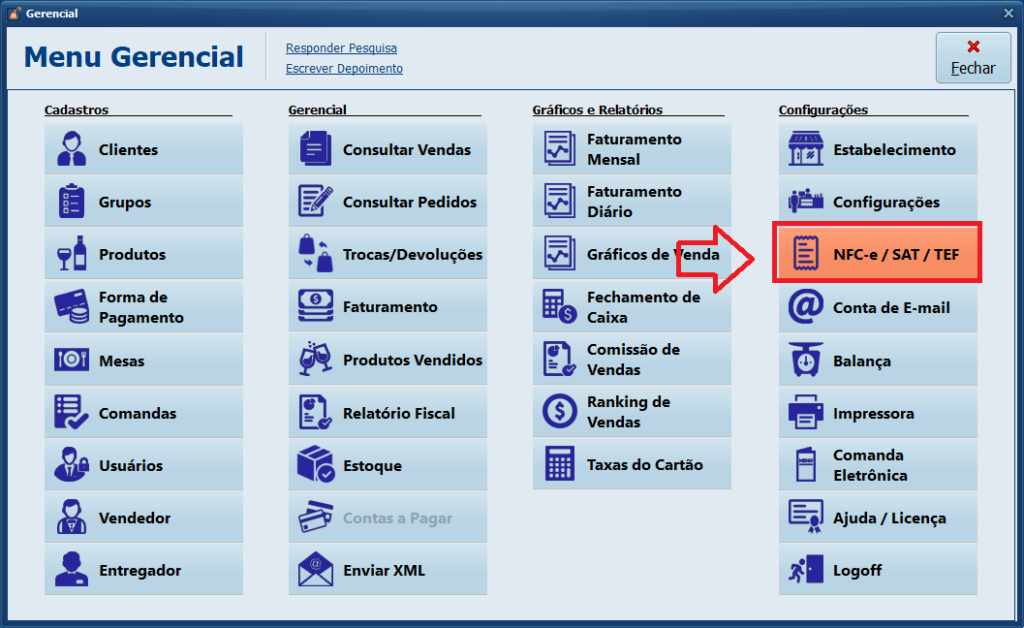Click the Vendedor waiter icon
Viewport: 1024px width, 628px height.
point(71,516)
